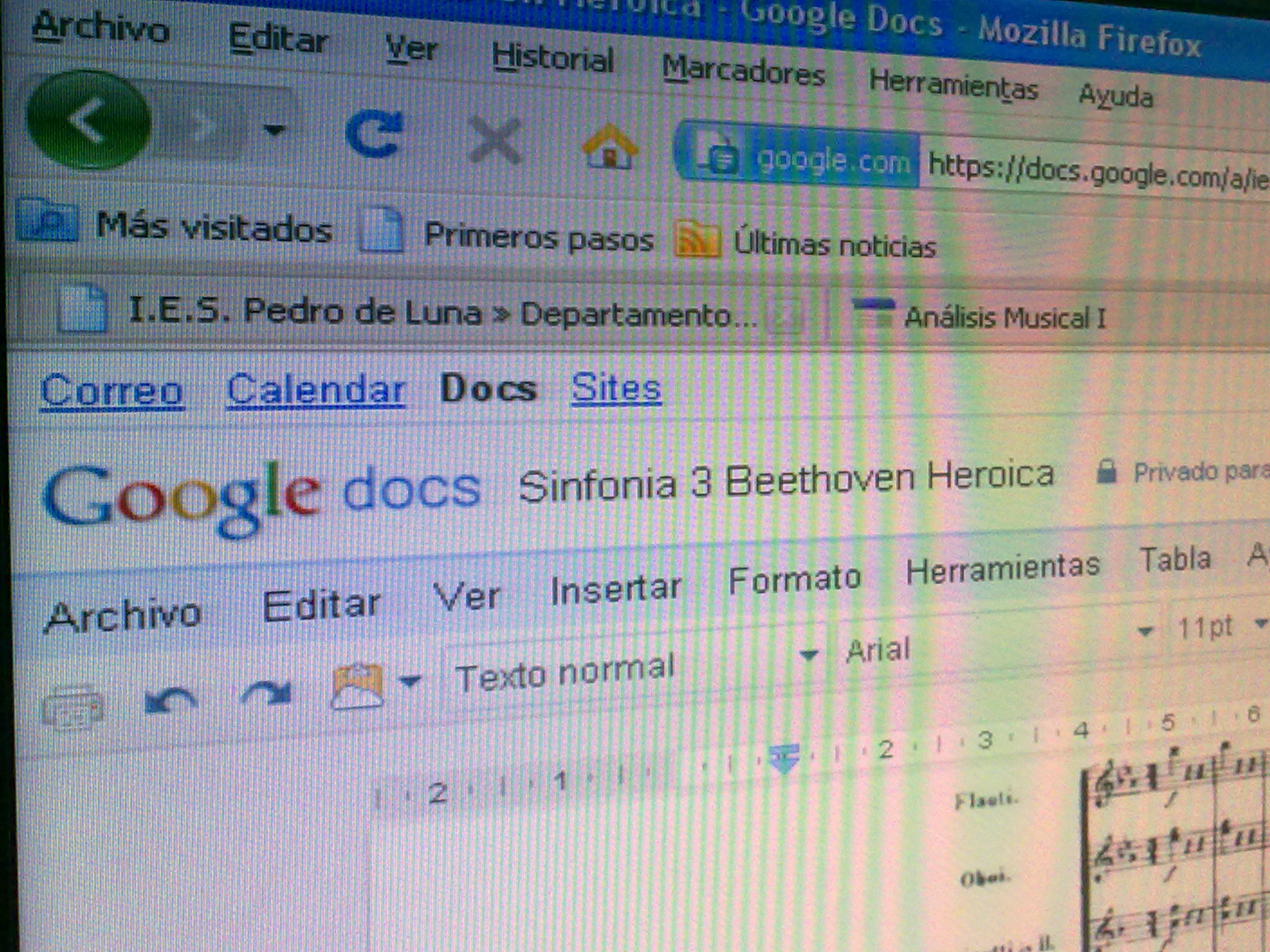Reload the page with the refresh icon
This screenshot has width=1270, height=952.
[373, 133]
